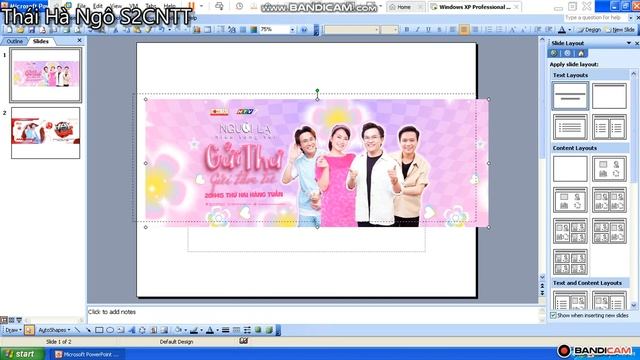640x360 pixels.
Task: Switch to Slide Sorter view button
Action: pyautogui.click(x=11, y=320)
